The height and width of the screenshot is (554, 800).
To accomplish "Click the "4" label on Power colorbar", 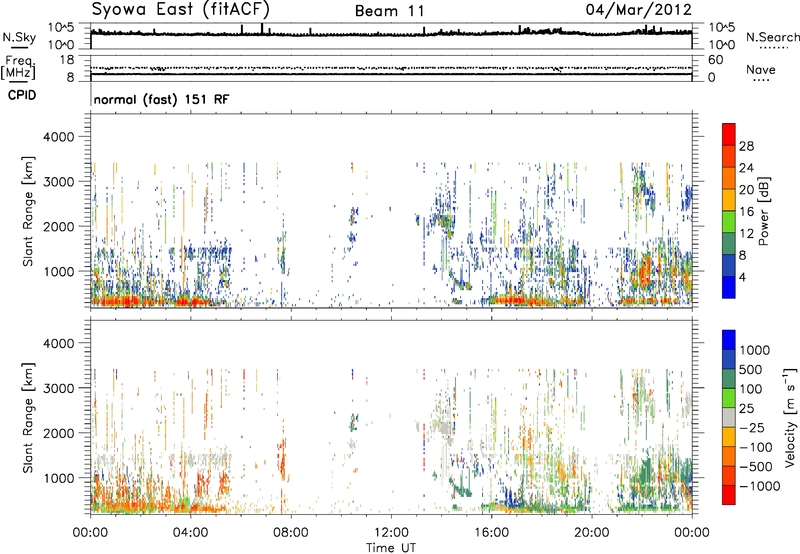I will tap(742, 278).
